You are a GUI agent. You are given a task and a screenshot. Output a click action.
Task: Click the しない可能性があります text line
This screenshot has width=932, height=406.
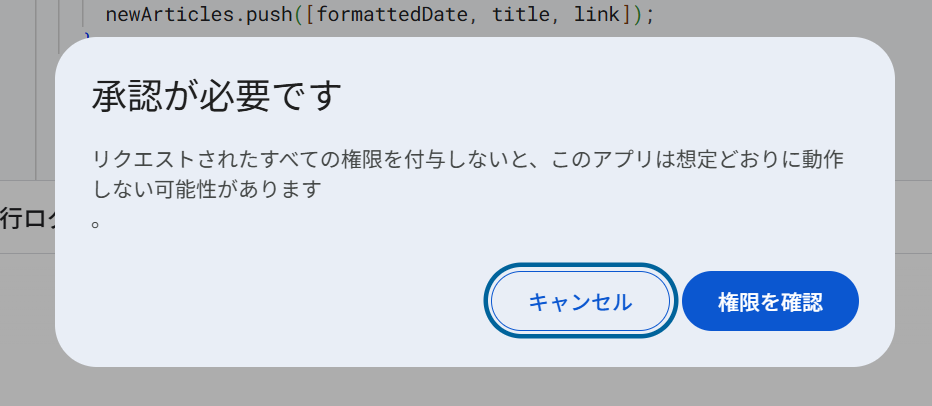[206, 188]
